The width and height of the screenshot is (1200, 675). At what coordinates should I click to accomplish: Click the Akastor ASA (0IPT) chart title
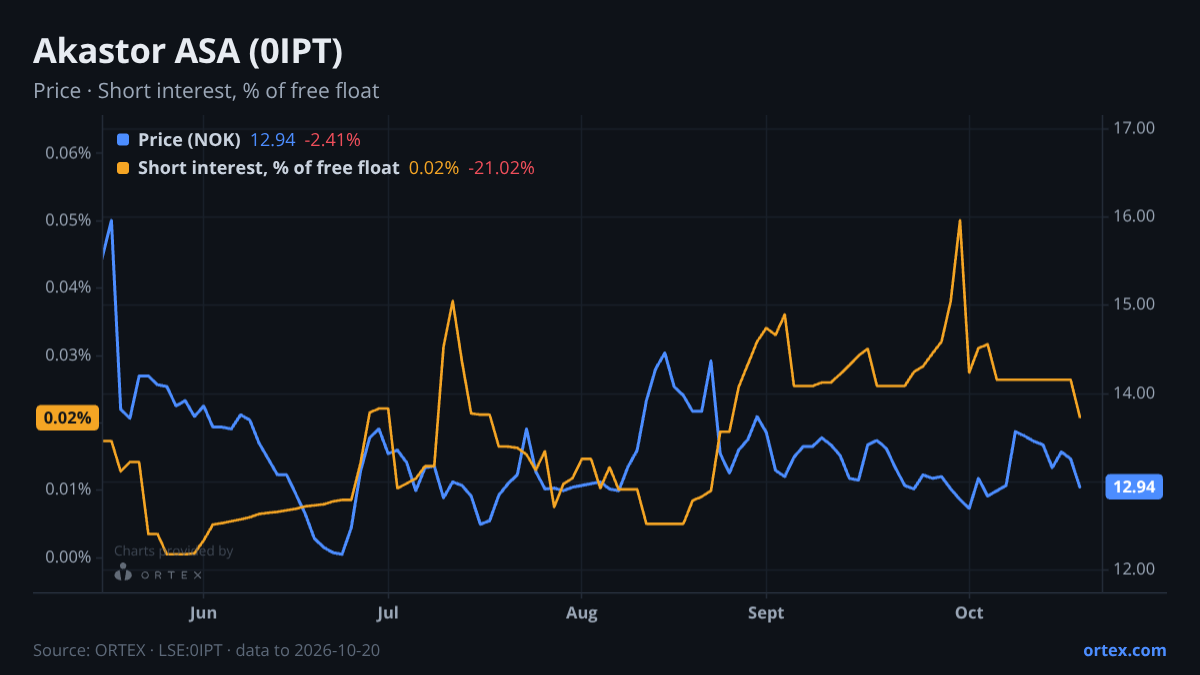(x=188, y=51)
